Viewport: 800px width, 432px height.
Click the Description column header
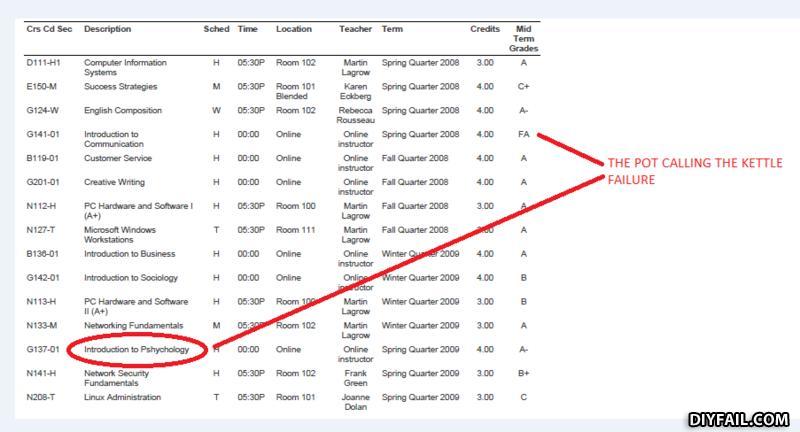(x=108, y=29)
